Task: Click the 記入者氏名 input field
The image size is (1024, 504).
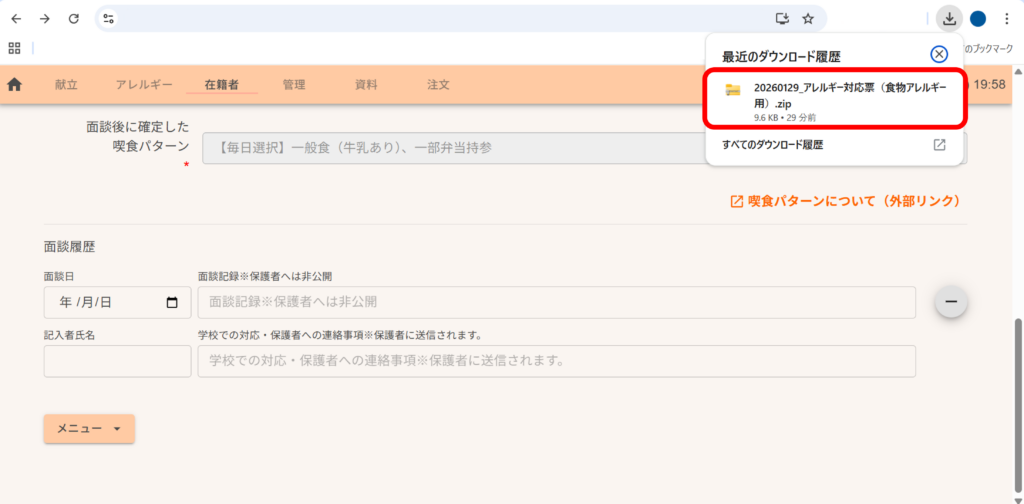Action: pyautogui.click(x=117, y=361)
